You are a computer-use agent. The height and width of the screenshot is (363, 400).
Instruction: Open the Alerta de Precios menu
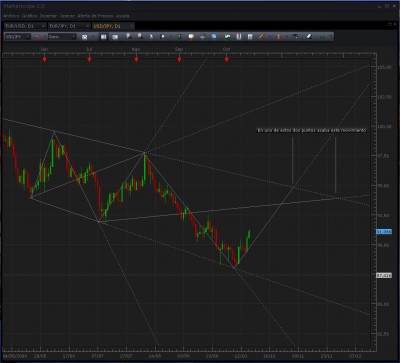tap(95, 16)
